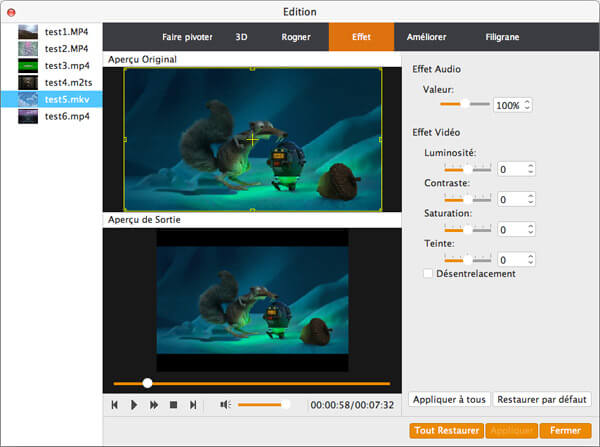This screenshot has height=447, width=600.
Task: Click the Teinte value stepper arrows
Action: click(x=531, y=260)
